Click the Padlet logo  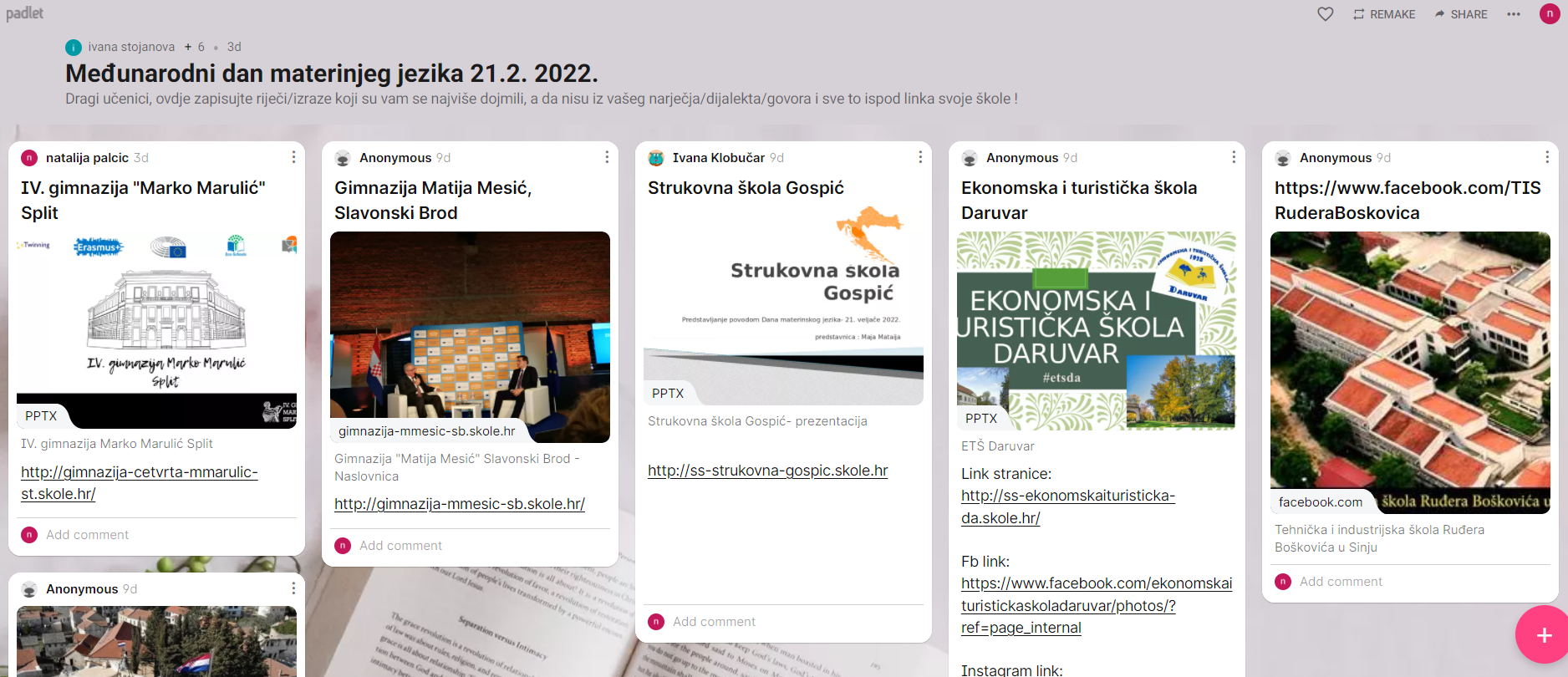pos(24,13)
